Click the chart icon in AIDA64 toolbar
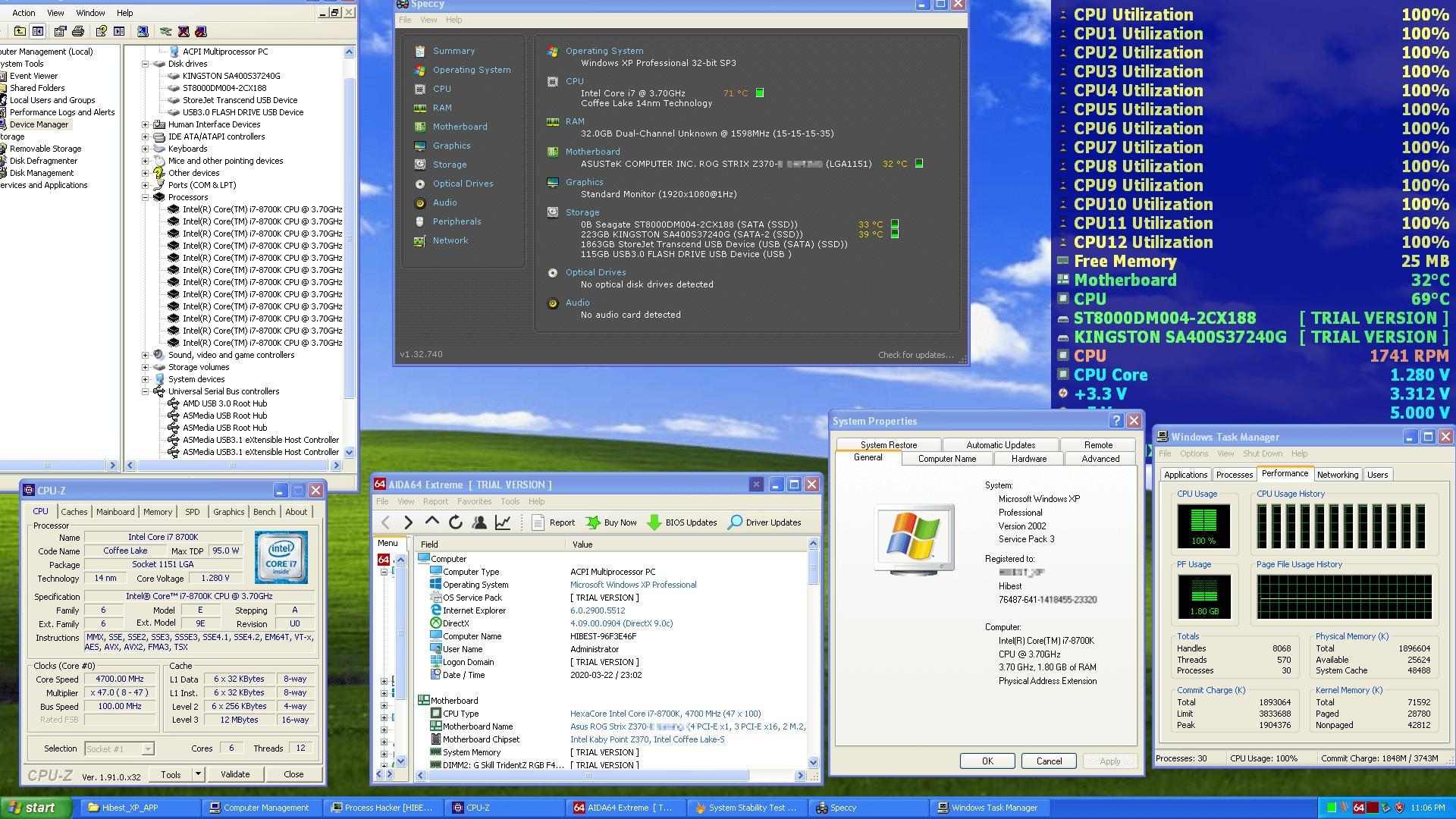This screenshot has height=819, width=1456. point(501,522)
